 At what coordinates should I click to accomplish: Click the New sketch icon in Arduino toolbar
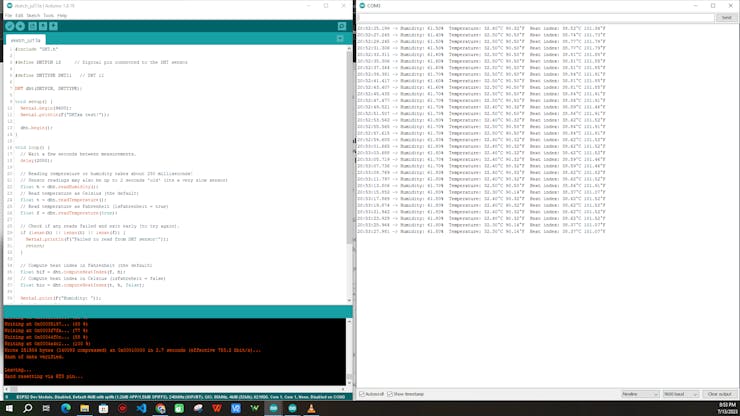tap(32, 26)
